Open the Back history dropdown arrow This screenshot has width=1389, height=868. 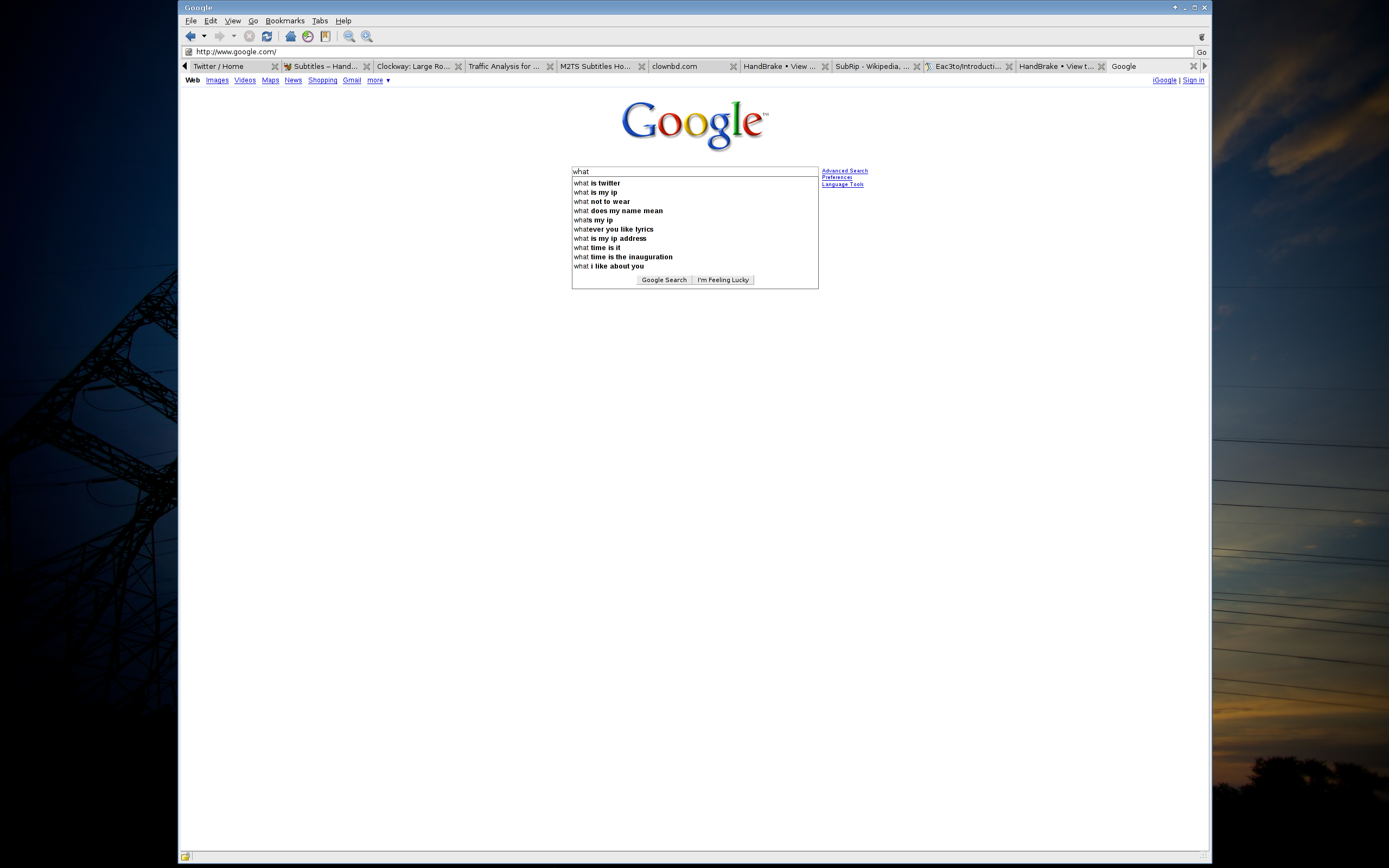(204, 36)
